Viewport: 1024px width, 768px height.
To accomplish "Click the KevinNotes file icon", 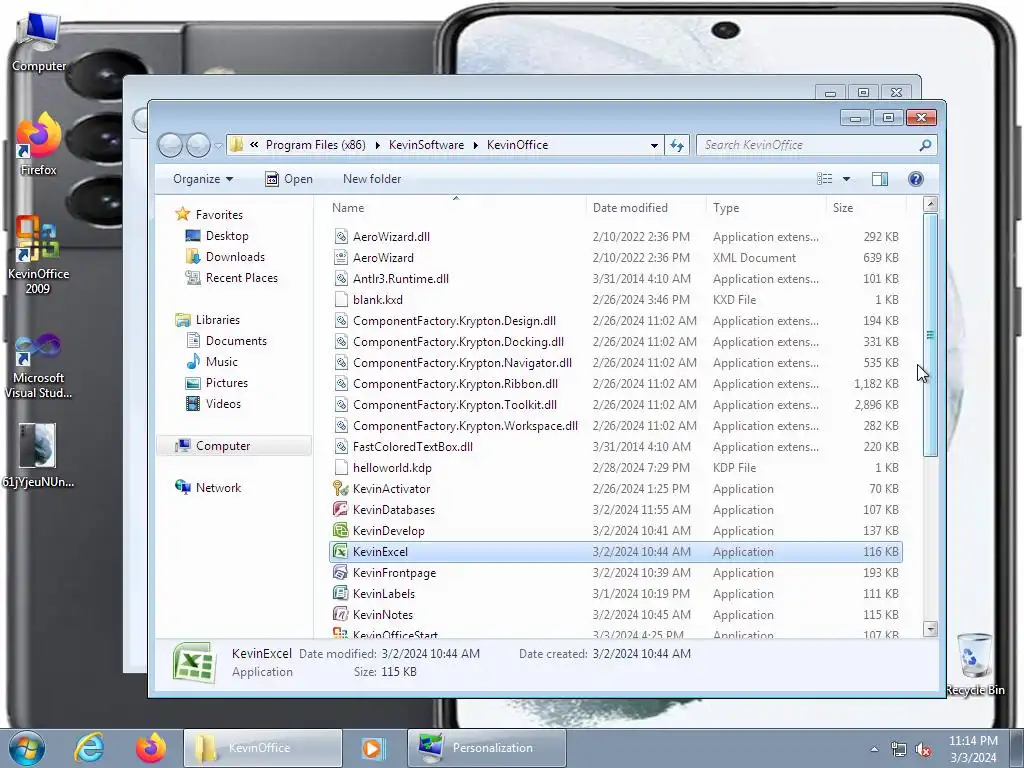I will (x=340, y=614).
